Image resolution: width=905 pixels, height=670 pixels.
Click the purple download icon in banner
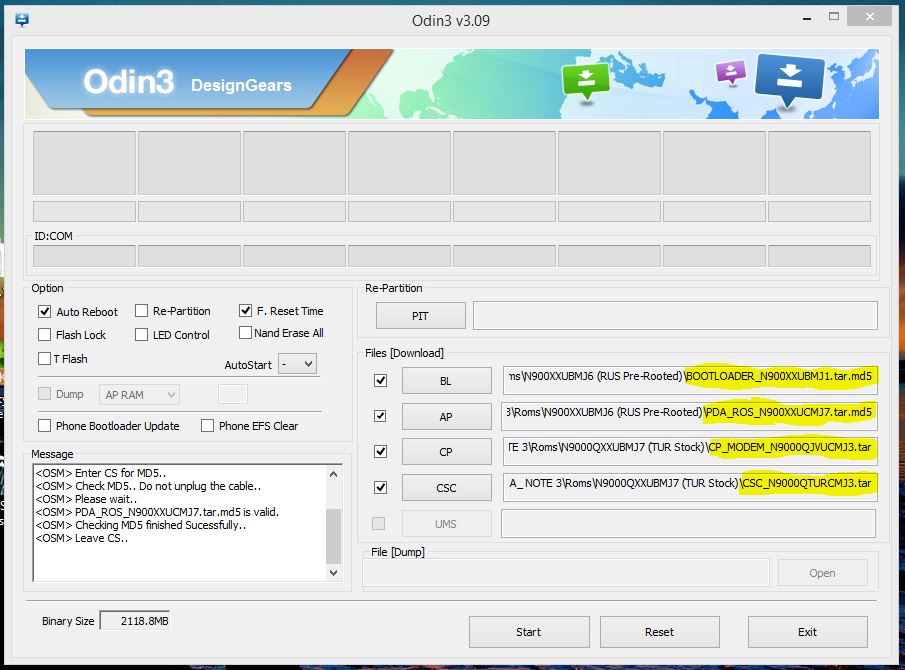pyautogui.click(x=731, y=73)
